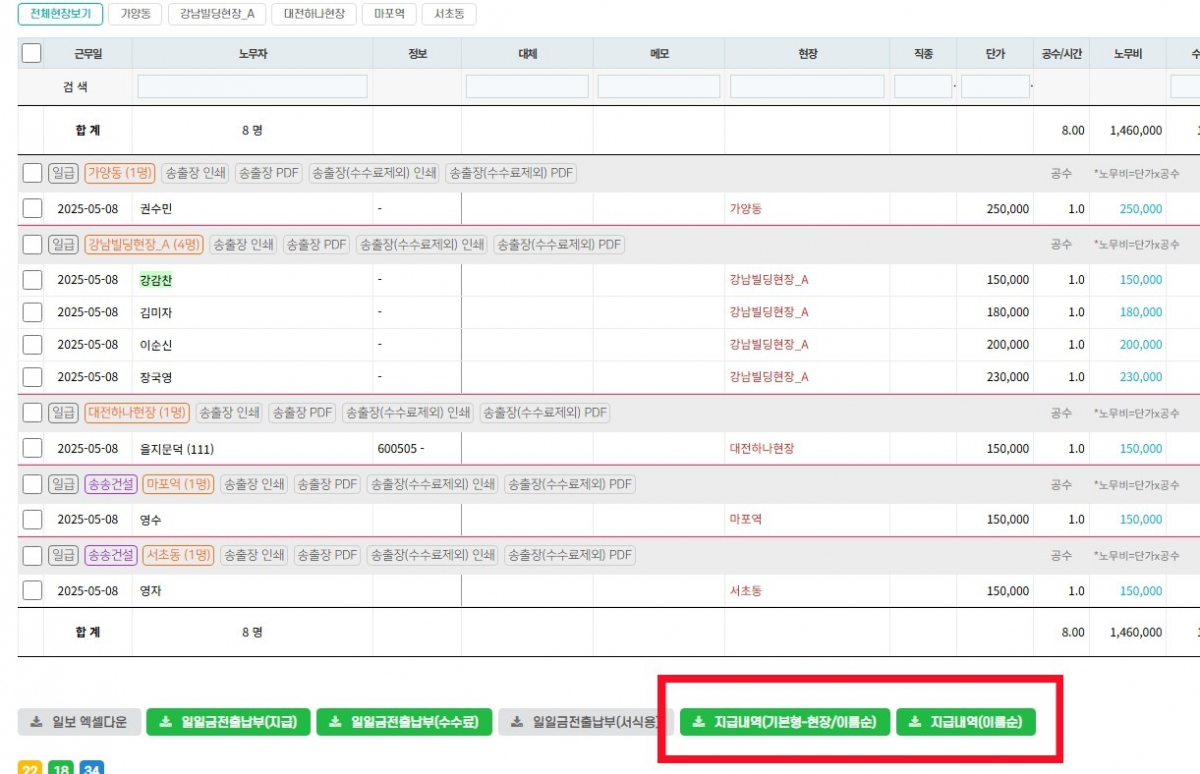This screenshot has height=774, width=1200.
Task: Tick the 강남빌딩현장_A group header checkbox
Action: pos(32,245)
